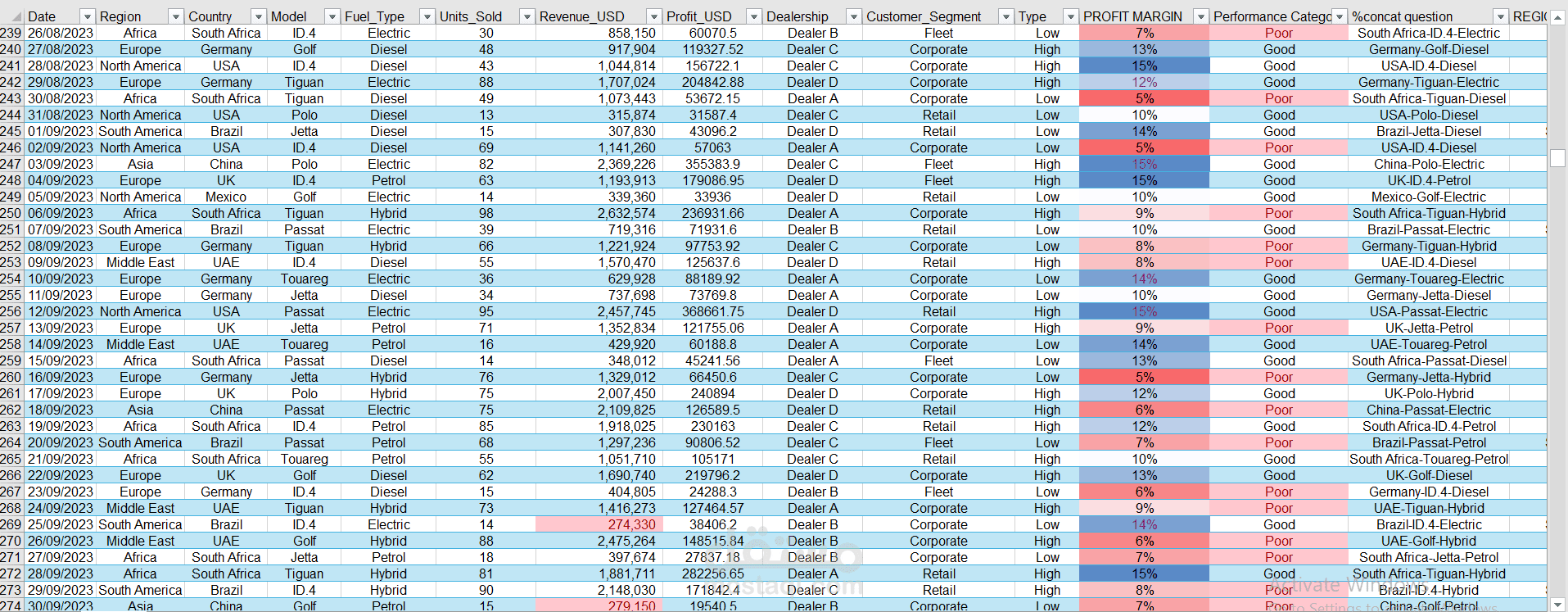Select the units sold cell 95
The width and height of the screenshot is (1568, 612).
coord(486,311)
